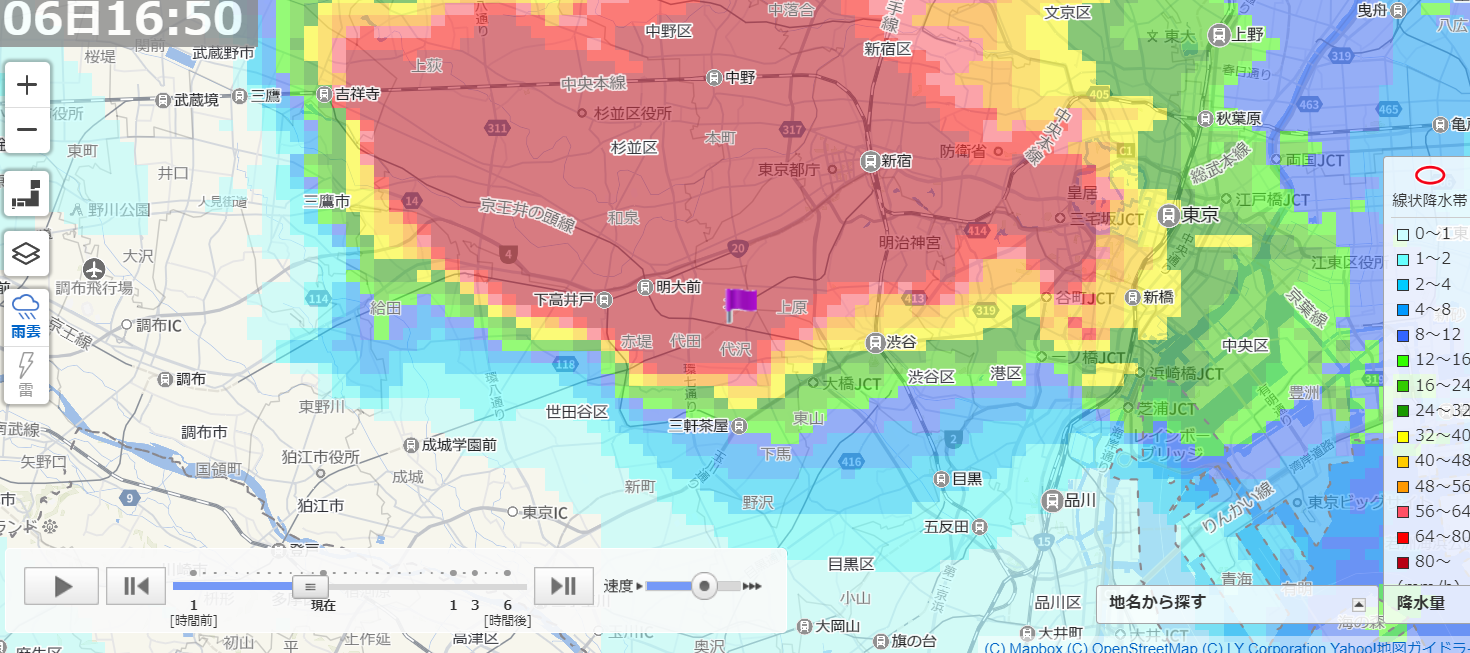Viewport: 1470px width, 653px height.
Task: Click the 速度 speed slider knob
Action: click(705, 586)
